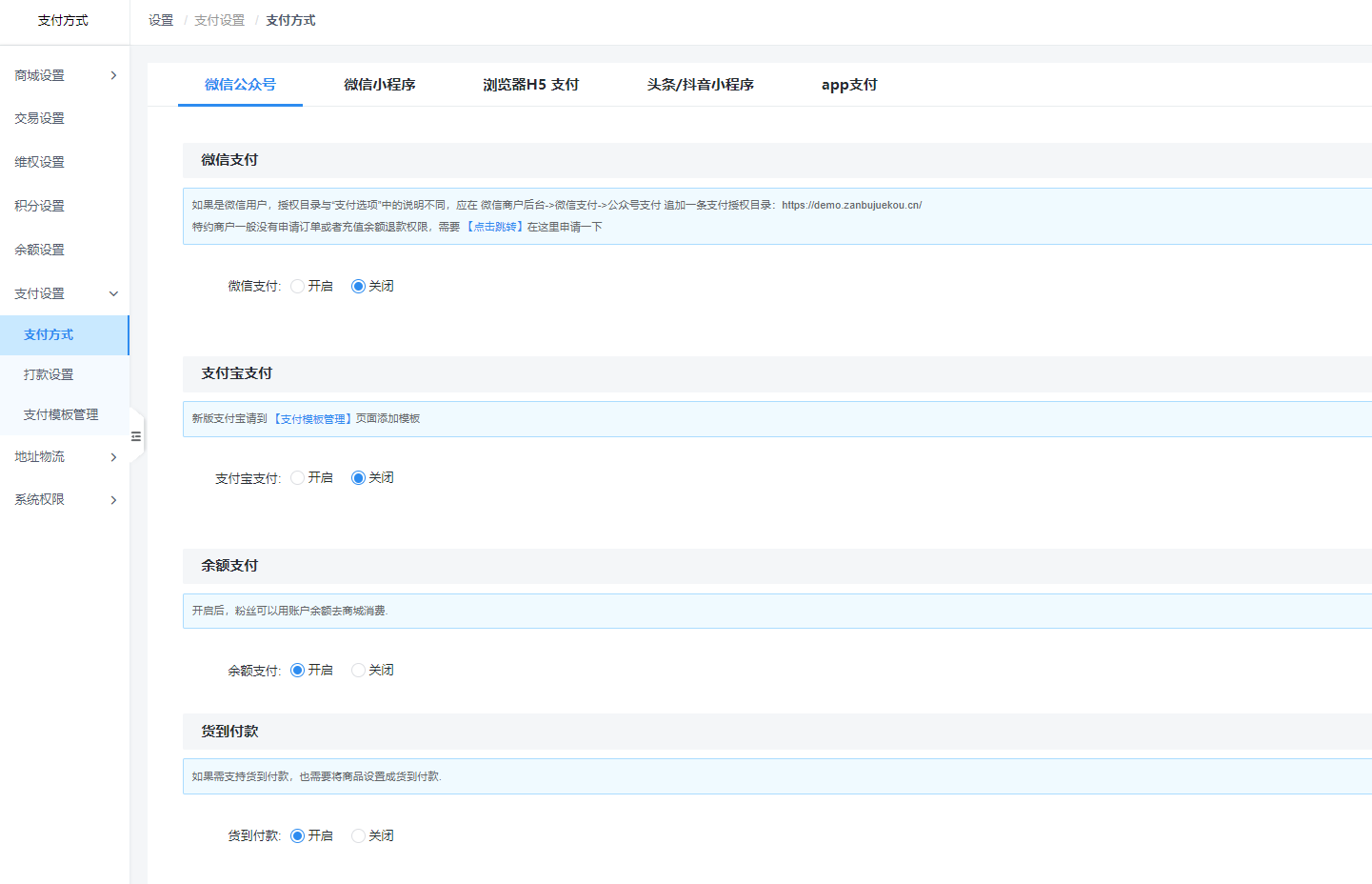The width and height of the screenshot is (1372, 884).
Task: Expand the 系统权限 submenu arrow
Action: (113, 500)
